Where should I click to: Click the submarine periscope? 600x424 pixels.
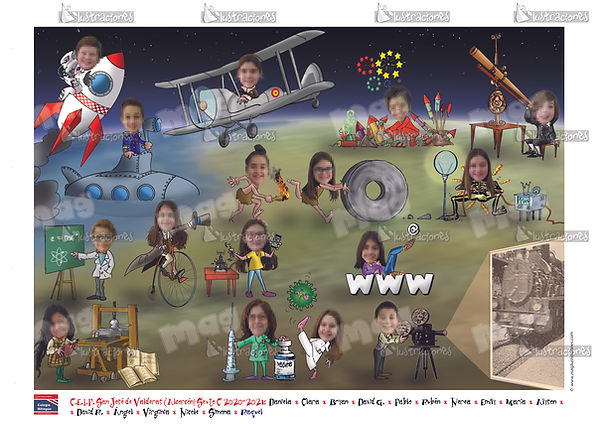(152, 128)
